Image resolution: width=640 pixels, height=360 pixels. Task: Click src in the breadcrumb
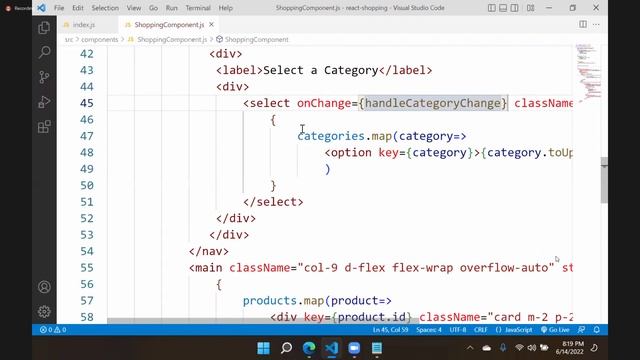(x=69, y=40)
